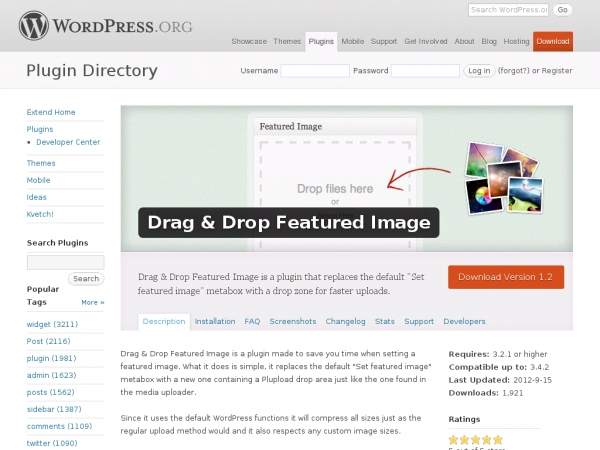Click the Search button under Search Plugins
This screenshot has width=600, height=450.
pos(86,279)
